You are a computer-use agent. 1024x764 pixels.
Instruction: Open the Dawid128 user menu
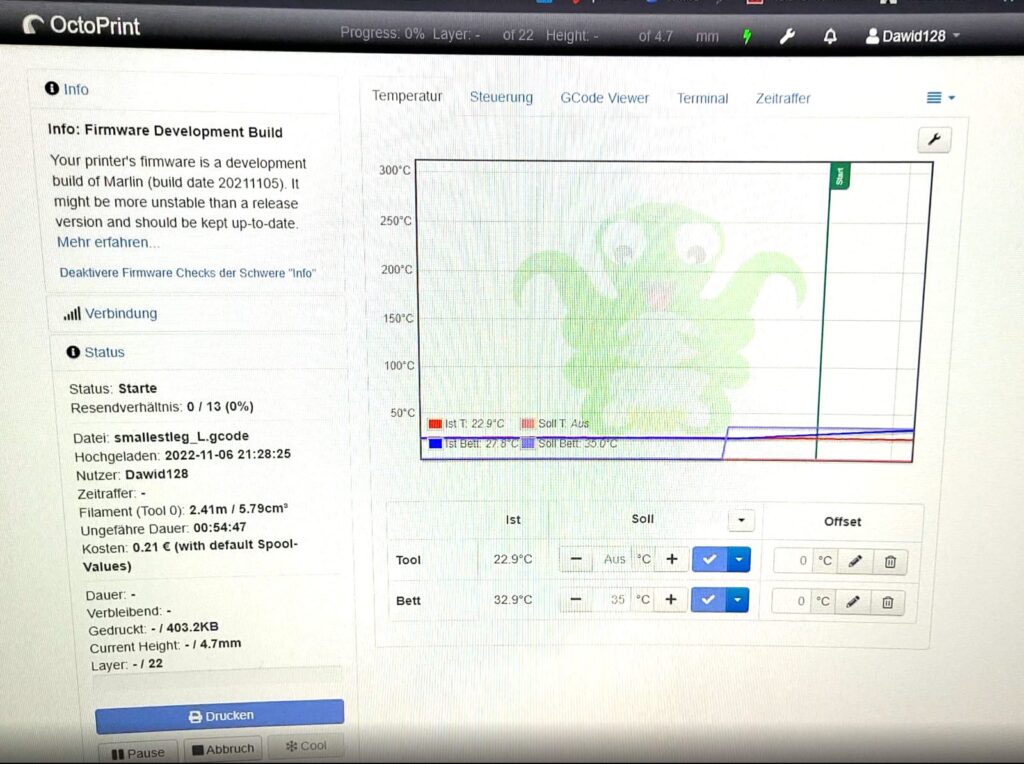912,36
